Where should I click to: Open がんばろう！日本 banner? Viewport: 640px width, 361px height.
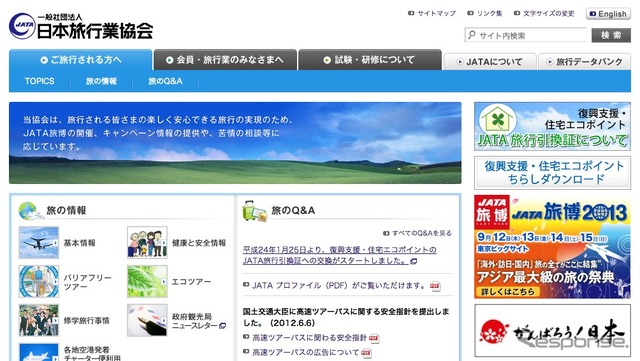click(552, 330)
